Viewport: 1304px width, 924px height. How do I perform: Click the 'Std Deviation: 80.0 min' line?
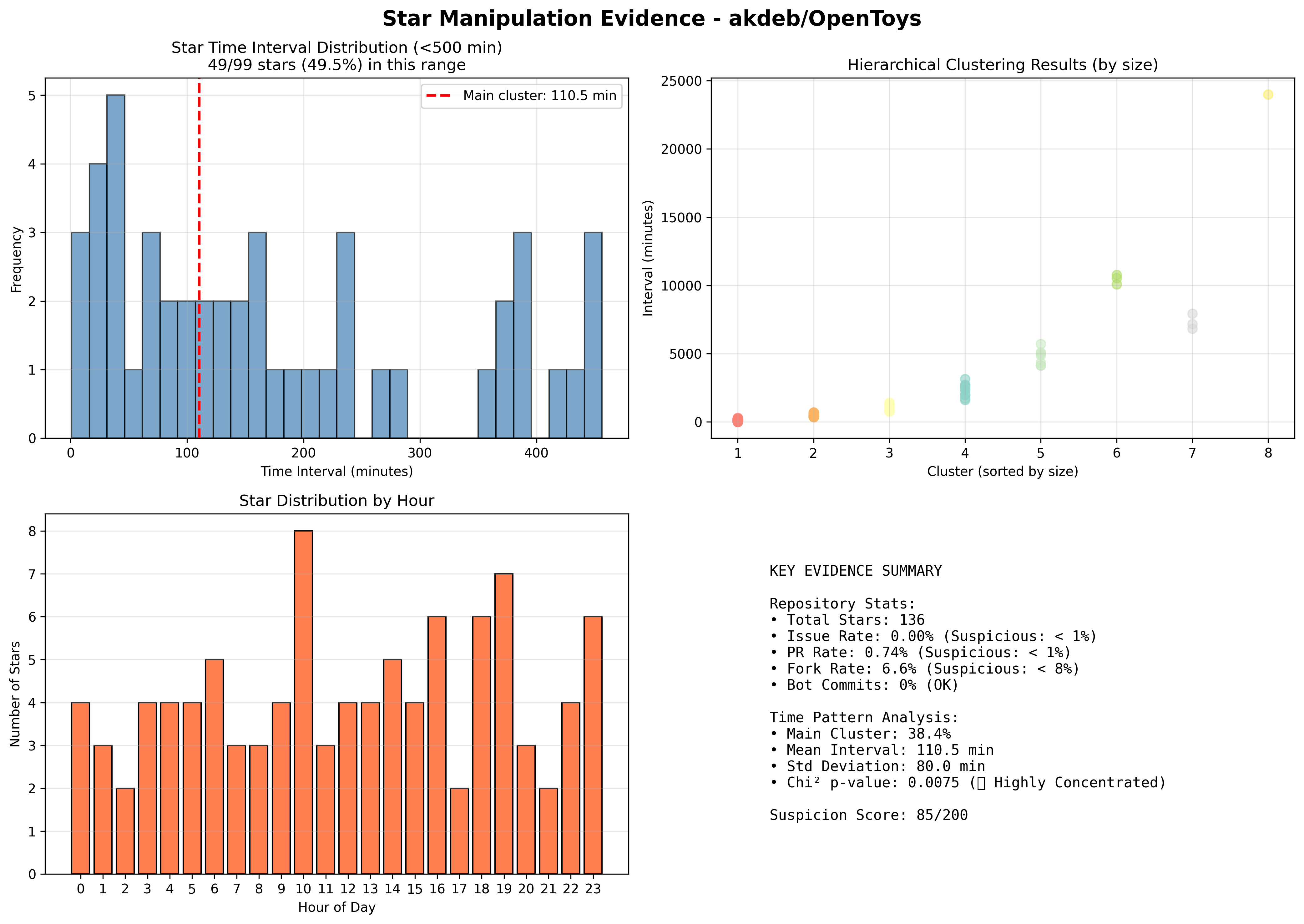[877, 767]
